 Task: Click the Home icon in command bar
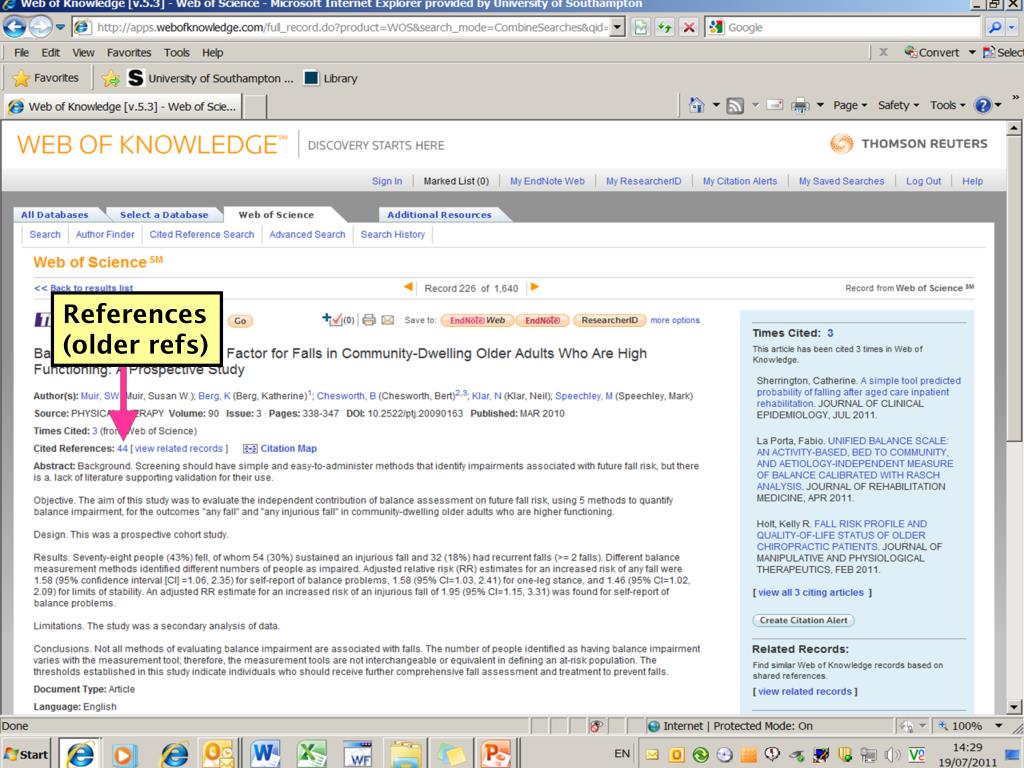(697, 104)
